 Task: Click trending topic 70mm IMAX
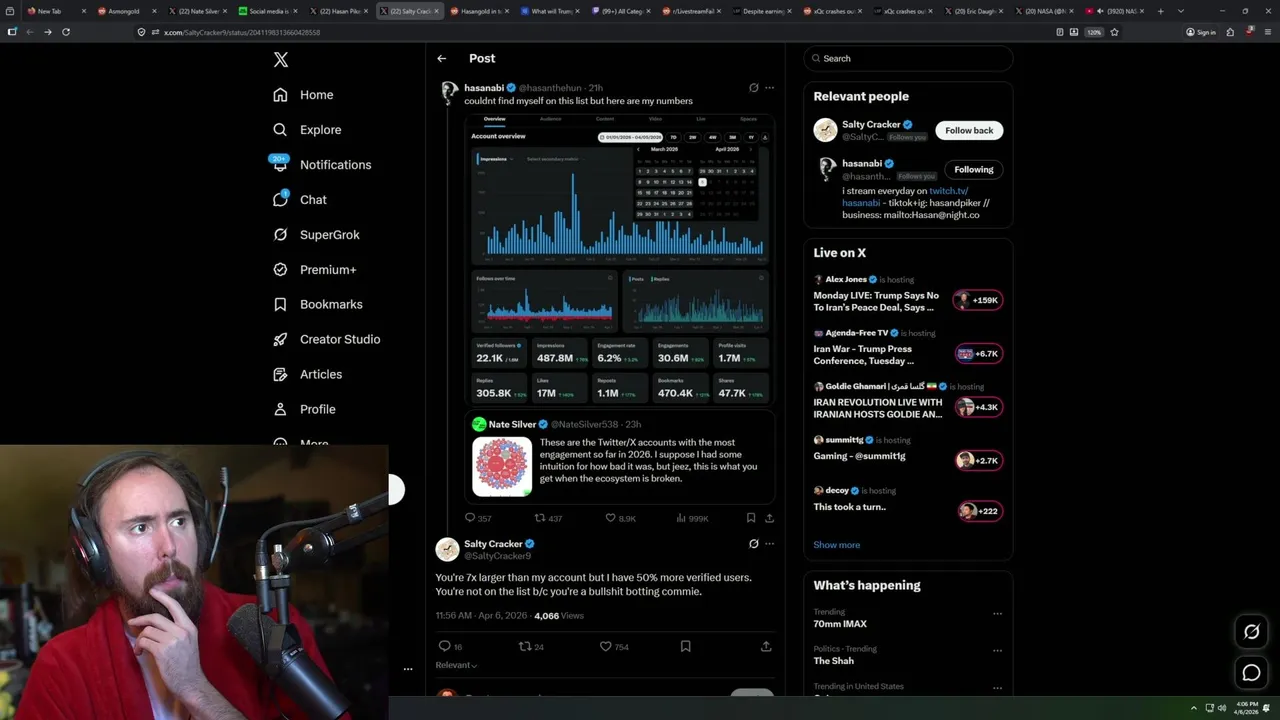840,624
